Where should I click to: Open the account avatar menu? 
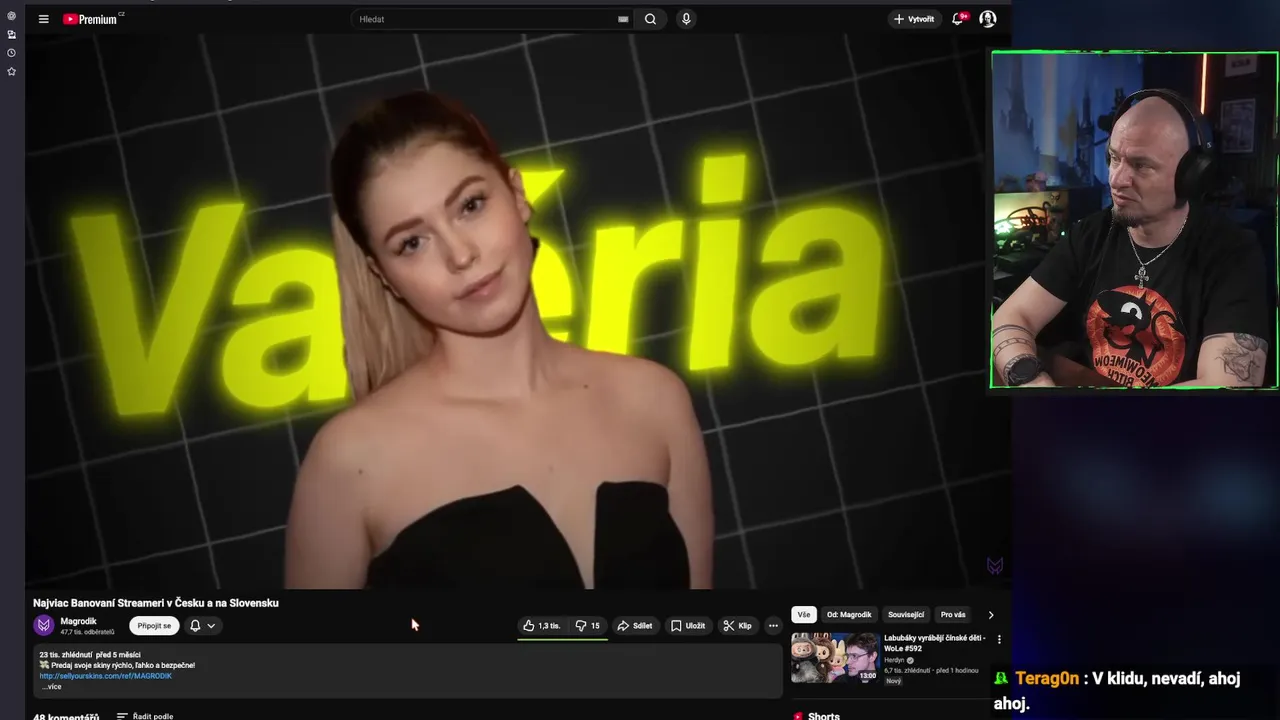(x=988, y=19)
